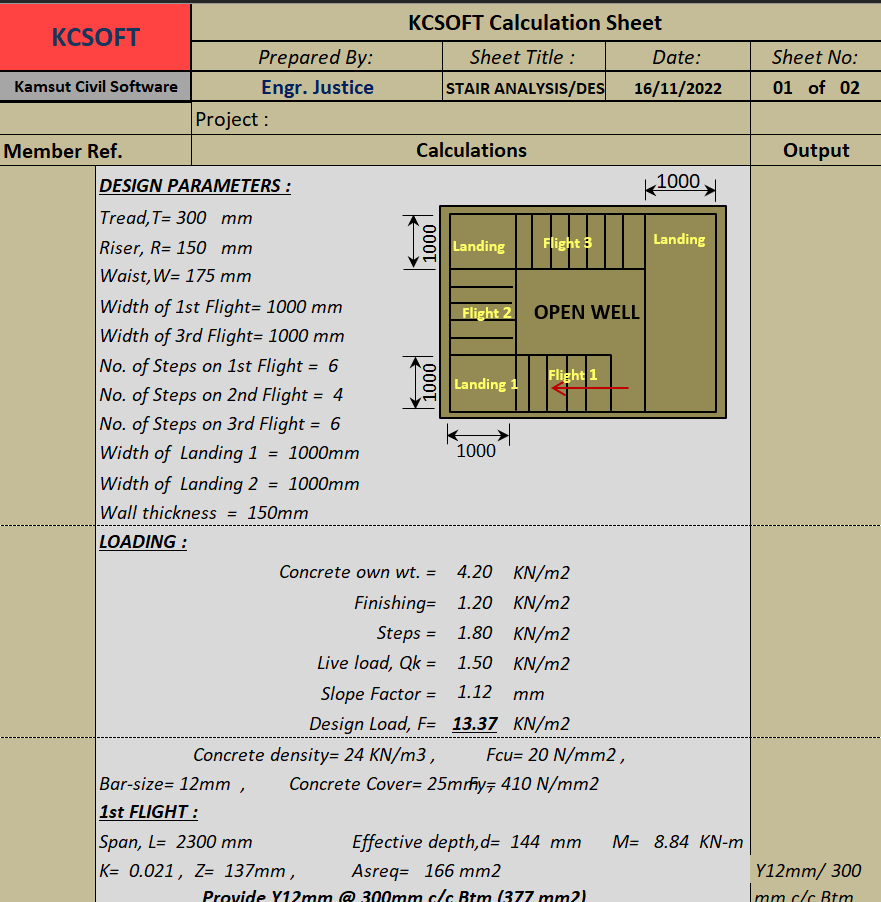Click the Flight 3 label in the stair plan
Viewport: 881px width, 902px height.
click(568, 242)
